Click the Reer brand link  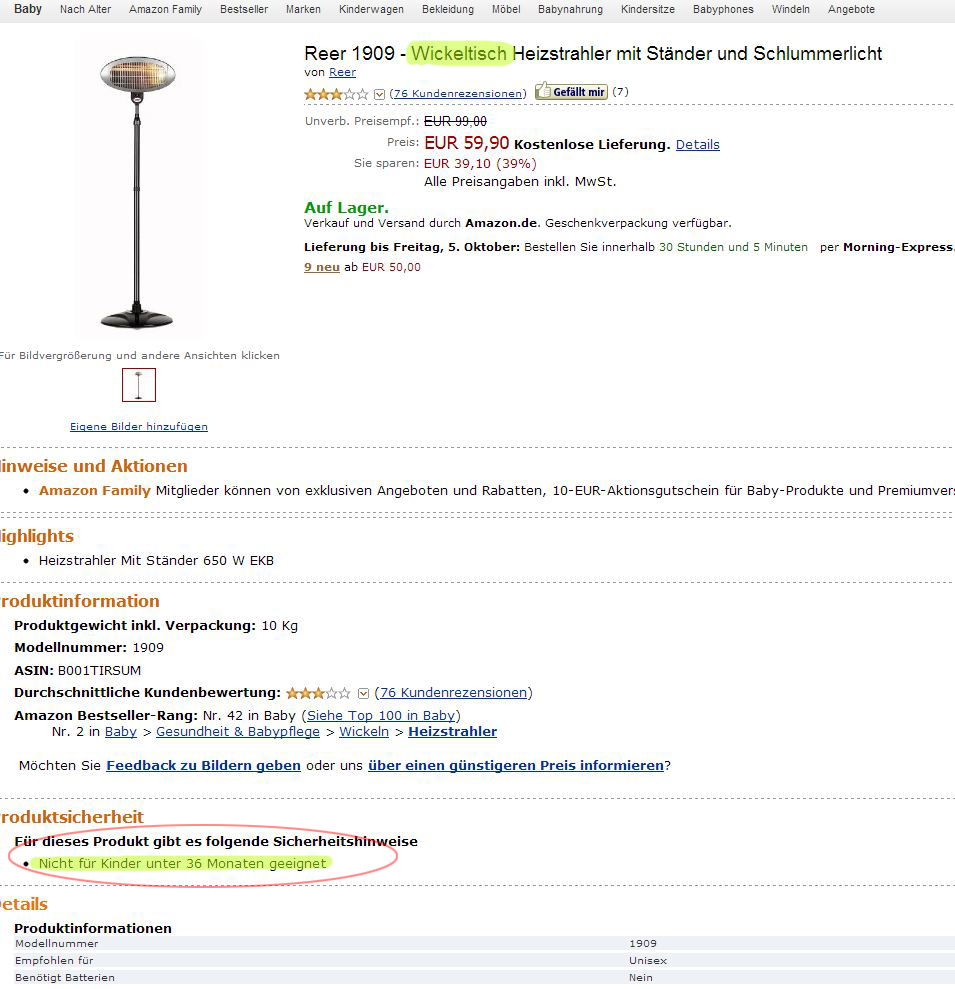[x=342, y=72]
